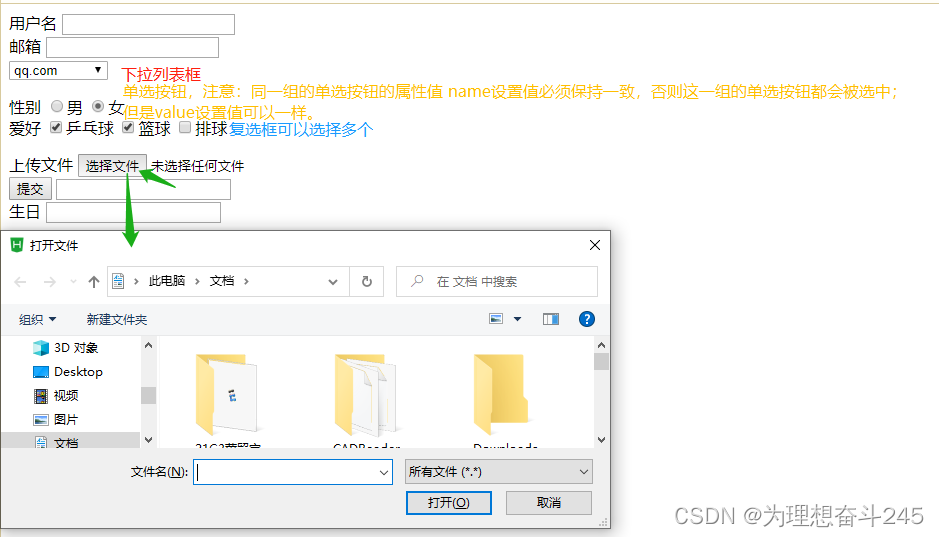Screen dimensions: 939x537
Task: Click navigation pane scroll up arrow
Action: click(x=149, y=345)
